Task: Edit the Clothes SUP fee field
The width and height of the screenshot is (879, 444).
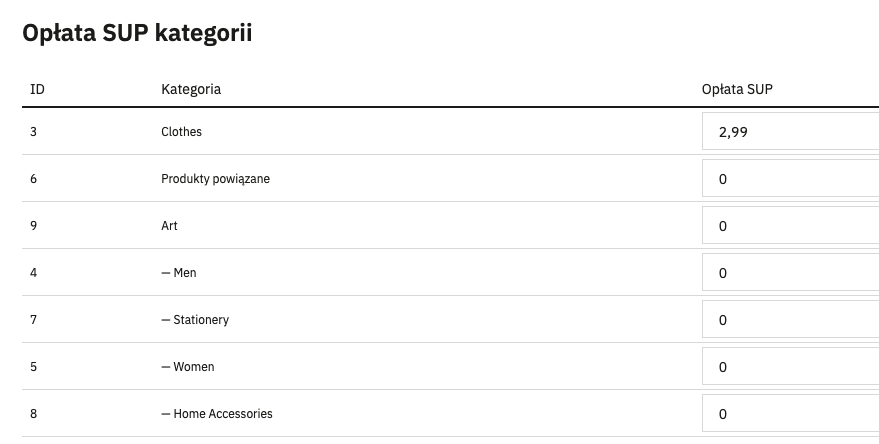Action: pyautogui.click(x=790, y=131)
